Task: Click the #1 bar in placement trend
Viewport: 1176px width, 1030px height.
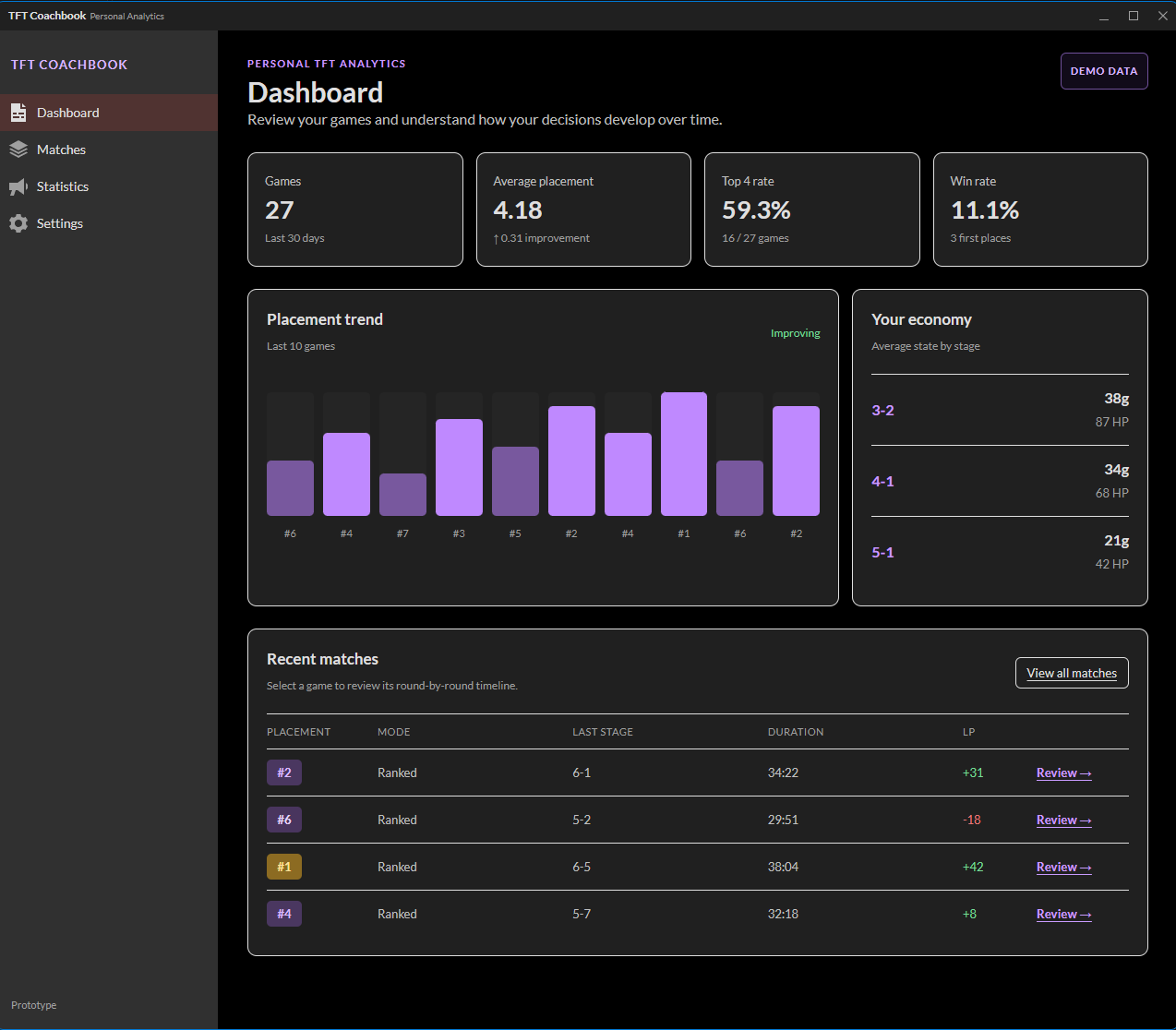Action: [x=684, y=454]
